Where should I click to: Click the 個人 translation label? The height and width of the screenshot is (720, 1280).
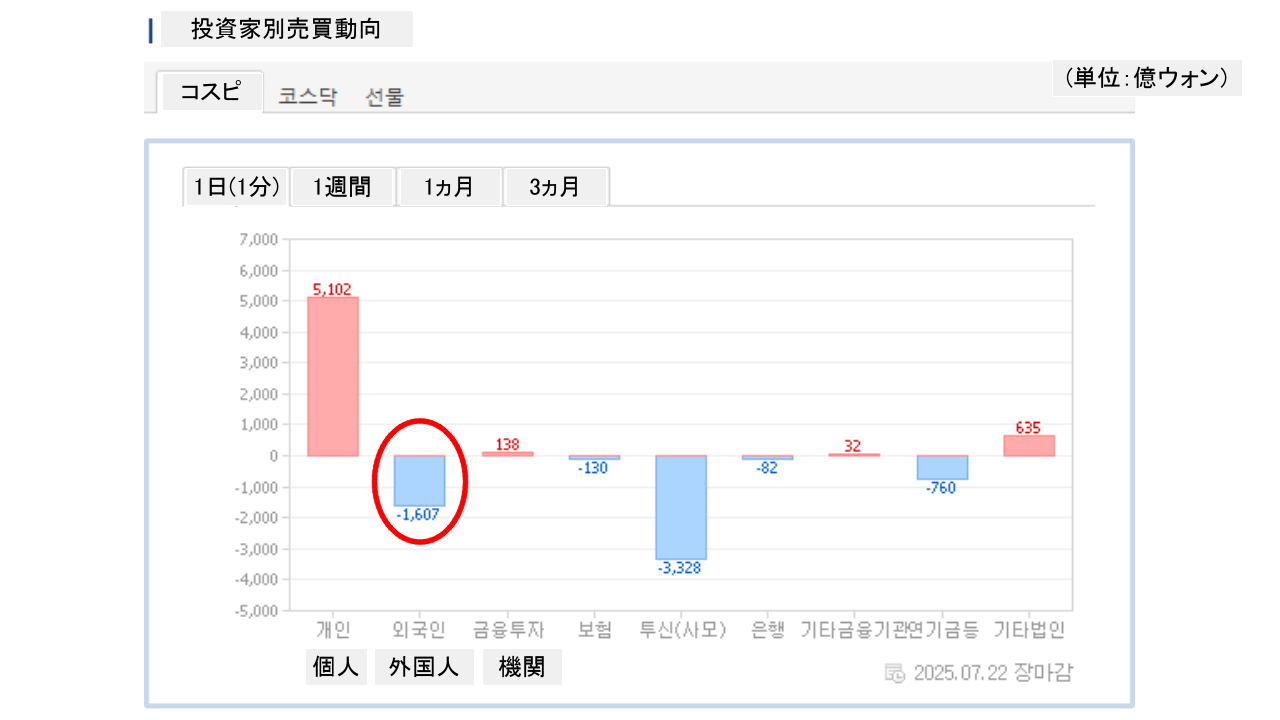[336, 667]
